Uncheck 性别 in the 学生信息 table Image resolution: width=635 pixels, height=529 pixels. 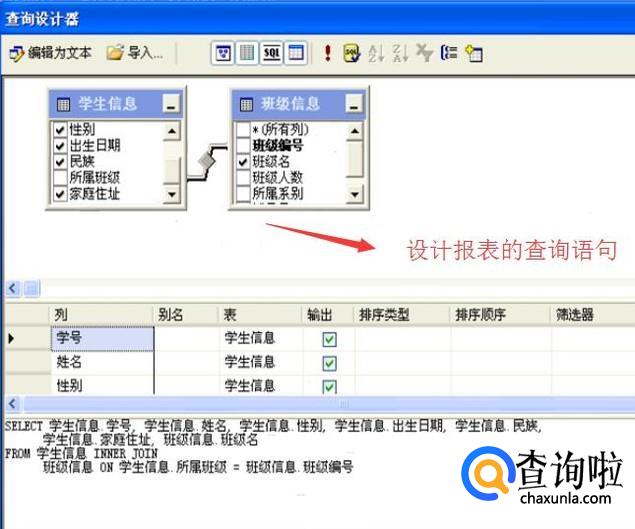click(60, 129)
